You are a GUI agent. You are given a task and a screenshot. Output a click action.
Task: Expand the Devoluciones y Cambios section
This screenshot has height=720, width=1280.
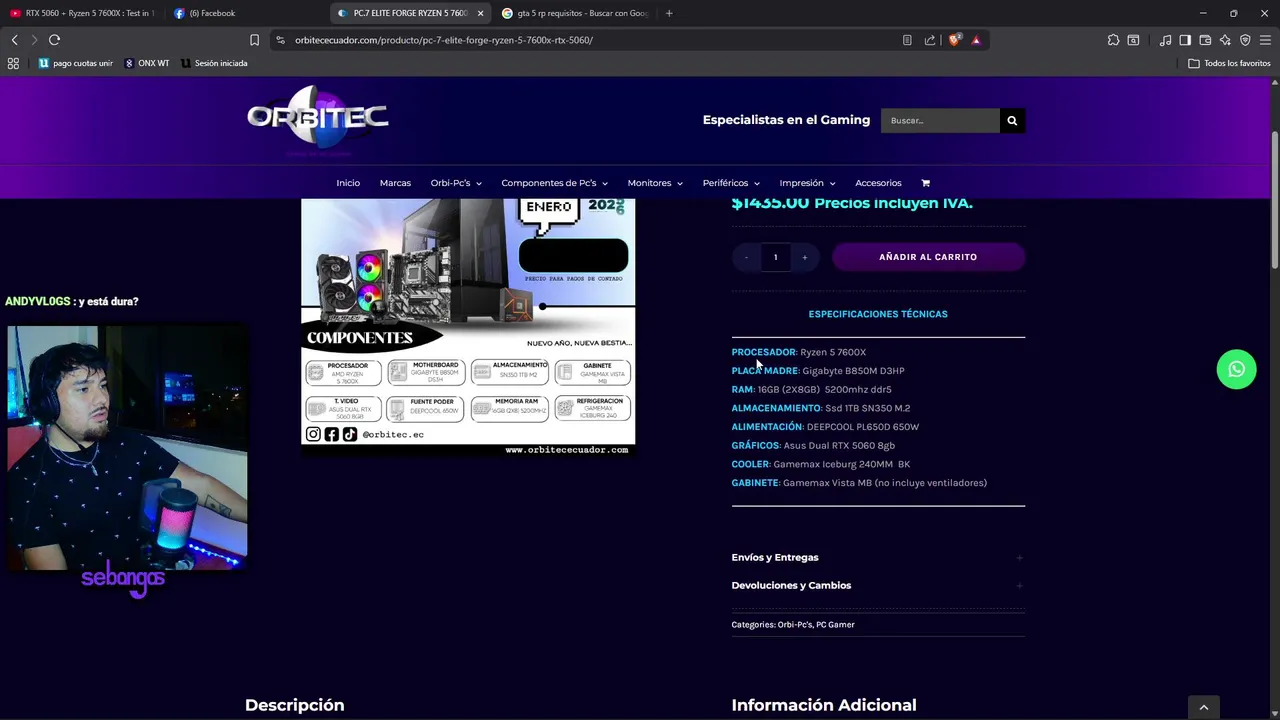(x=878, y=585)
